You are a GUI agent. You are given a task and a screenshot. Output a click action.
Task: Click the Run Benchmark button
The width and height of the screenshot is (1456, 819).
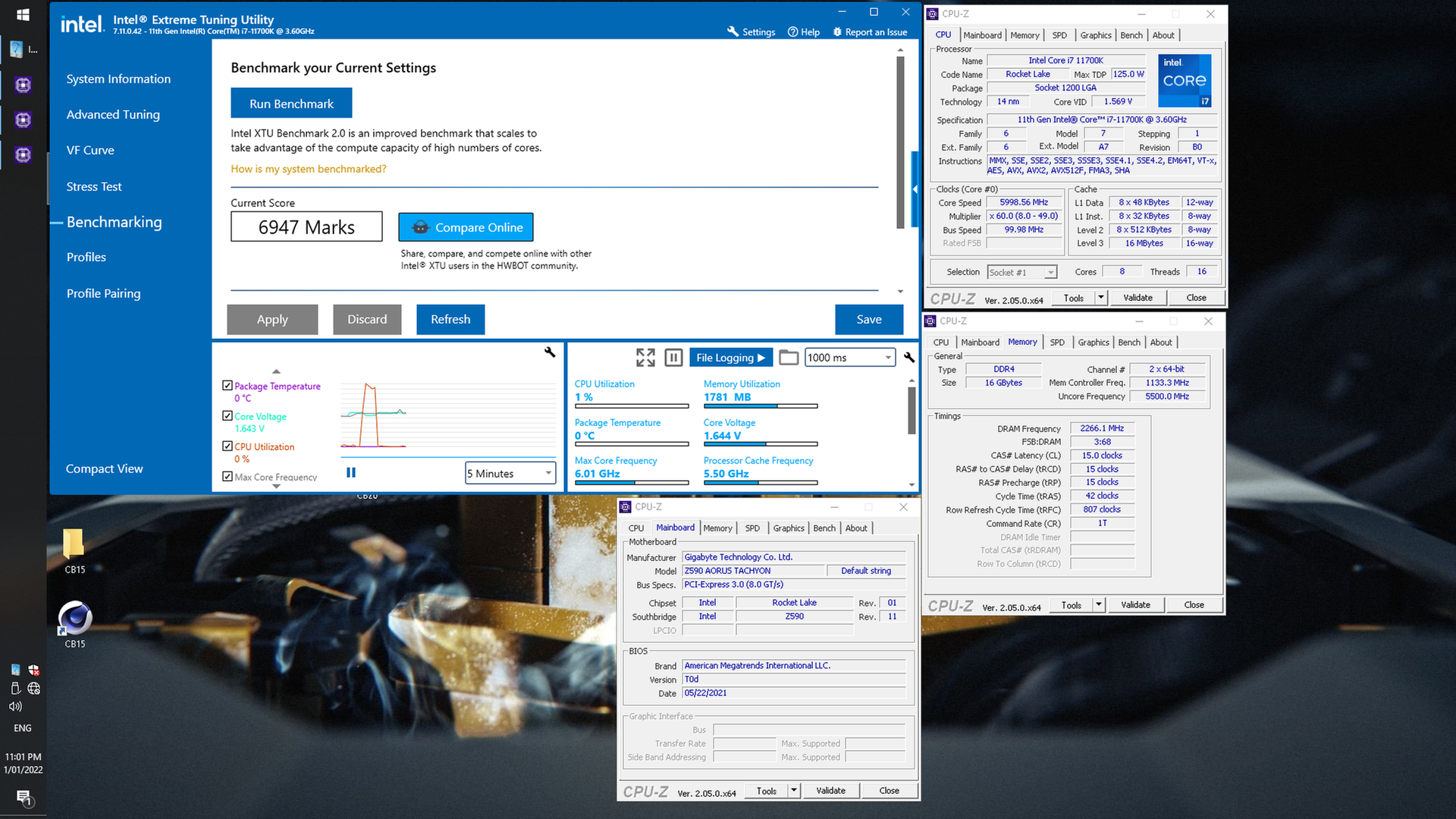point(291,103)
